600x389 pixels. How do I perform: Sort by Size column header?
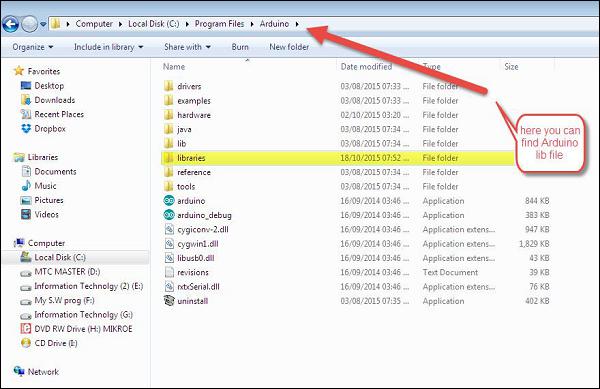[x=511, y=67]
